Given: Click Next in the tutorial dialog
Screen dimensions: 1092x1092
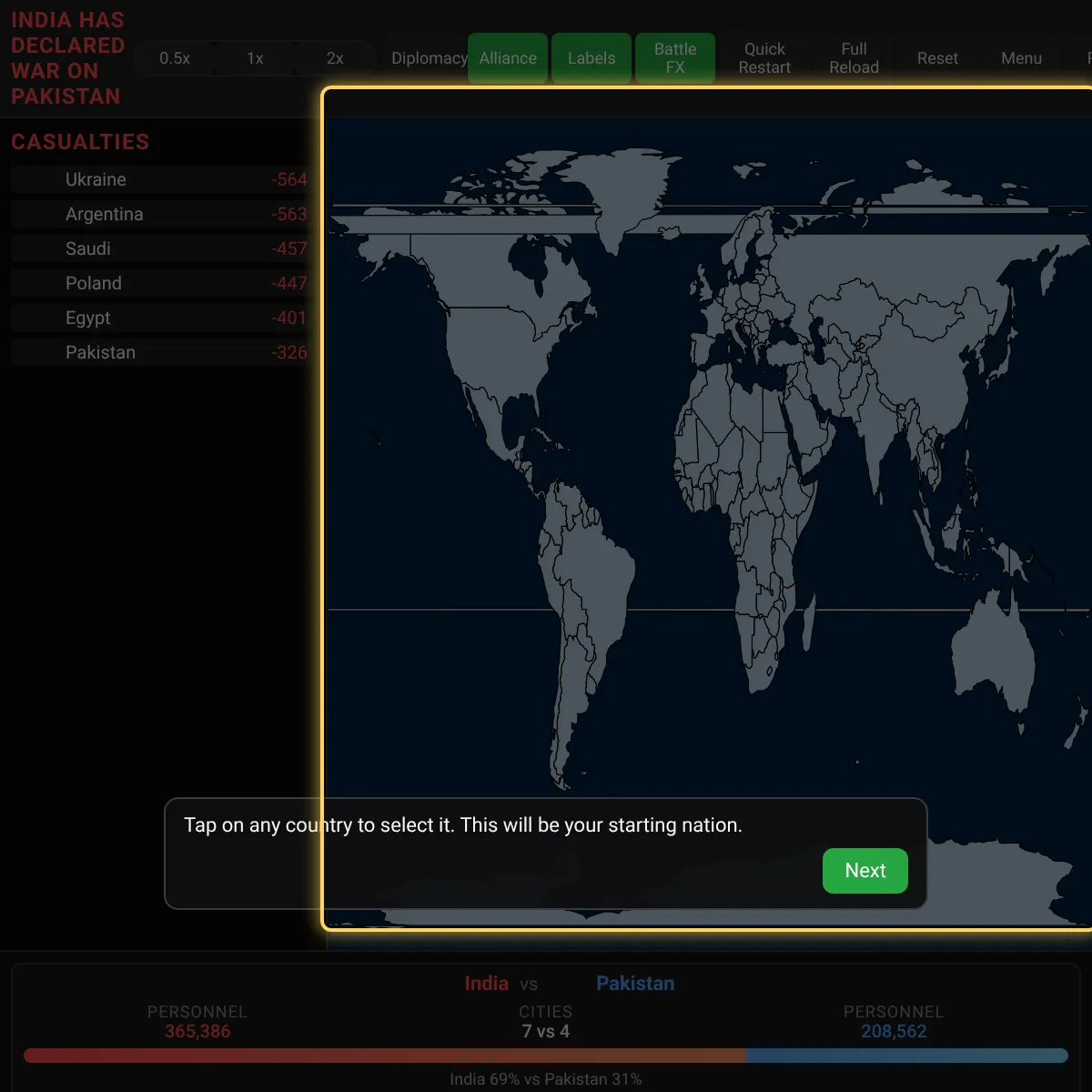Looking at the screenshot, I should coord(865,871).
